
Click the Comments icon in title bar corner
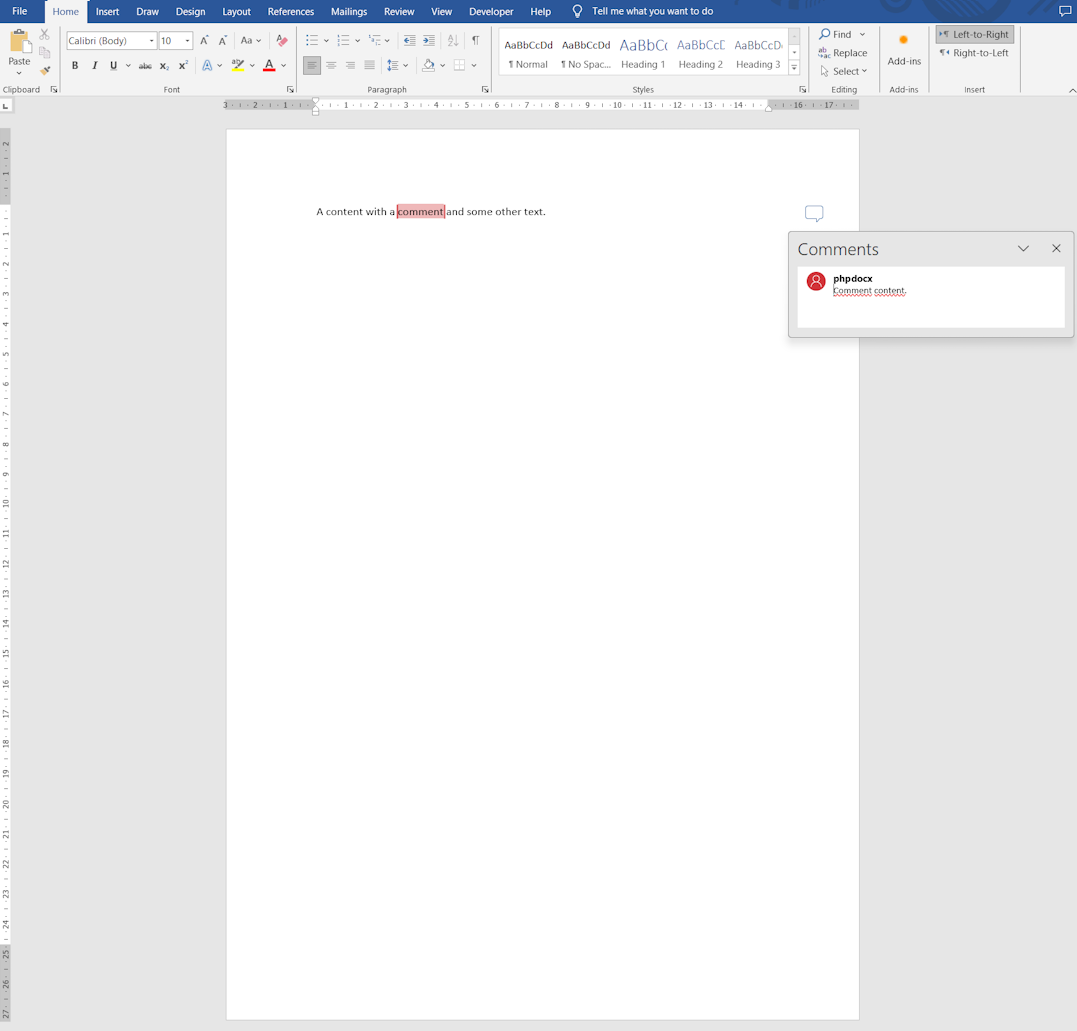point(1065,11)
